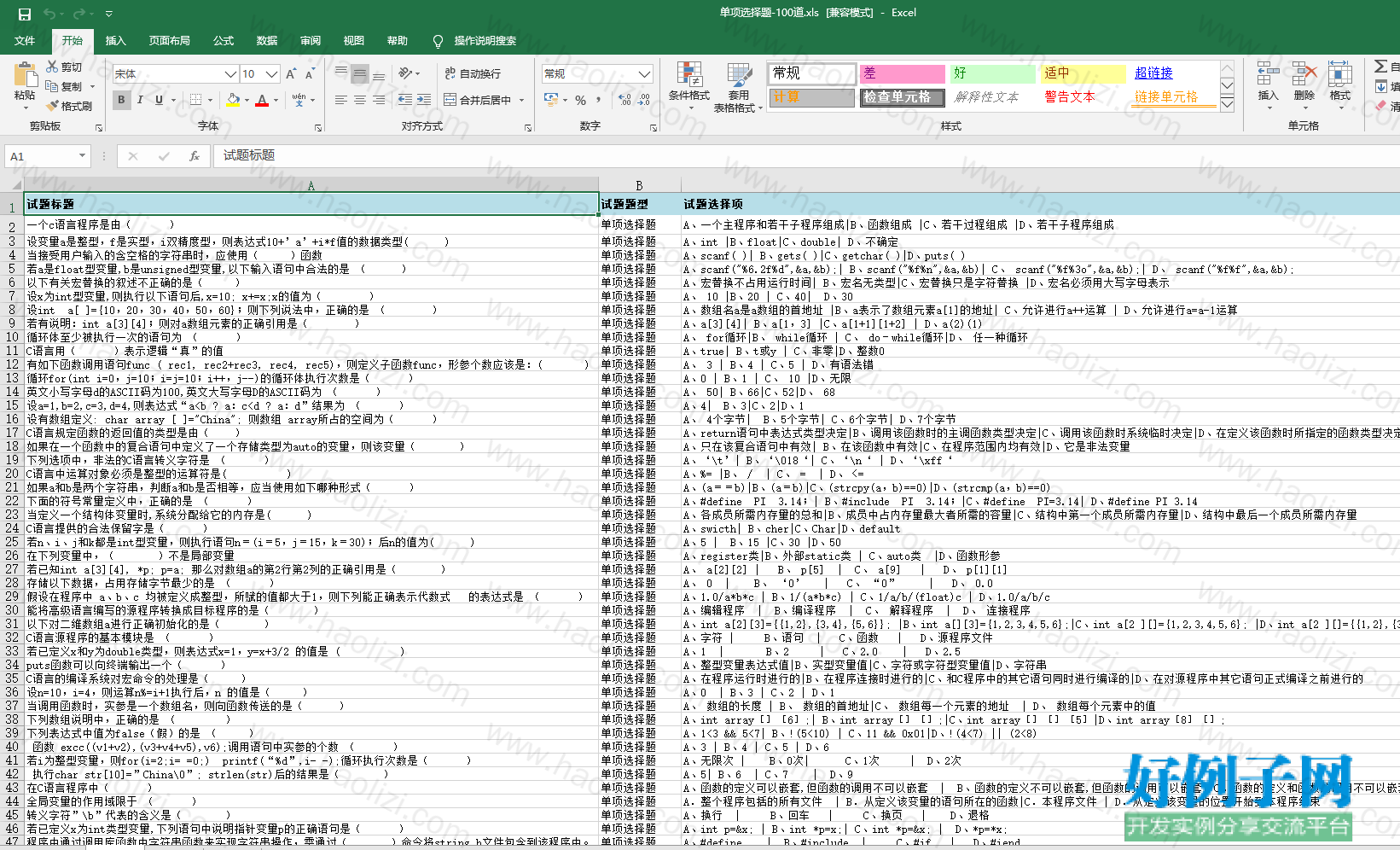Open the 文件 (File) tab
Screen dimensions: 1400x850
point(25,41)
